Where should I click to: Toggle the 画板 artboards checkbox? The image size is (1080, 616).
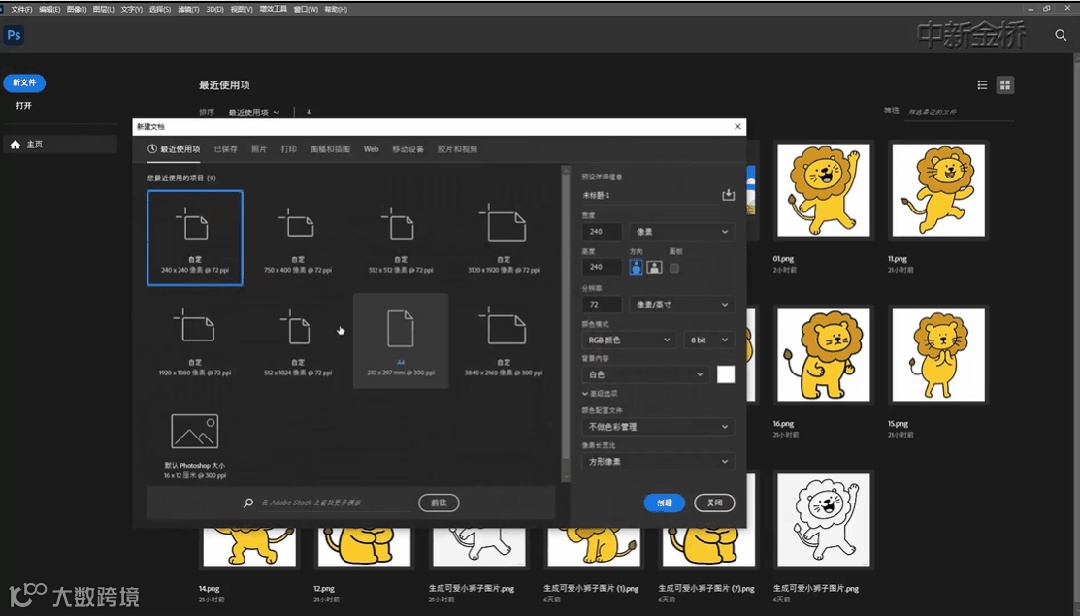point(674,268)
